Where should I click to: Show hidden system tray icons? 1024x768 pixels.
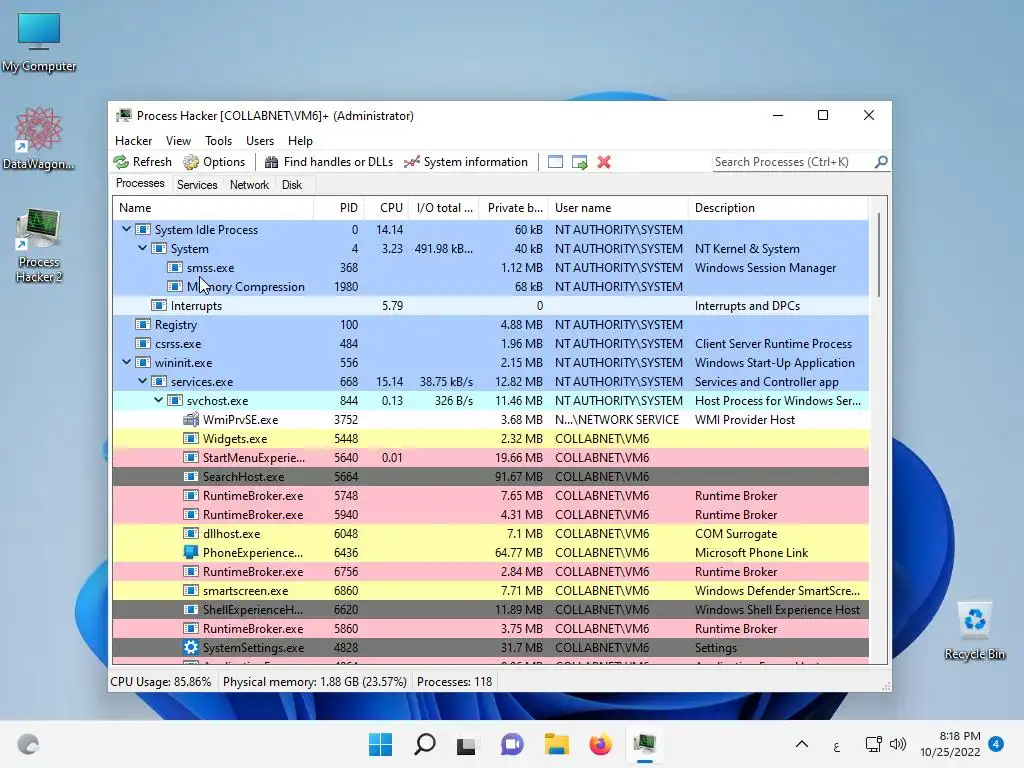pyautogui.click(x=802, y=744)
